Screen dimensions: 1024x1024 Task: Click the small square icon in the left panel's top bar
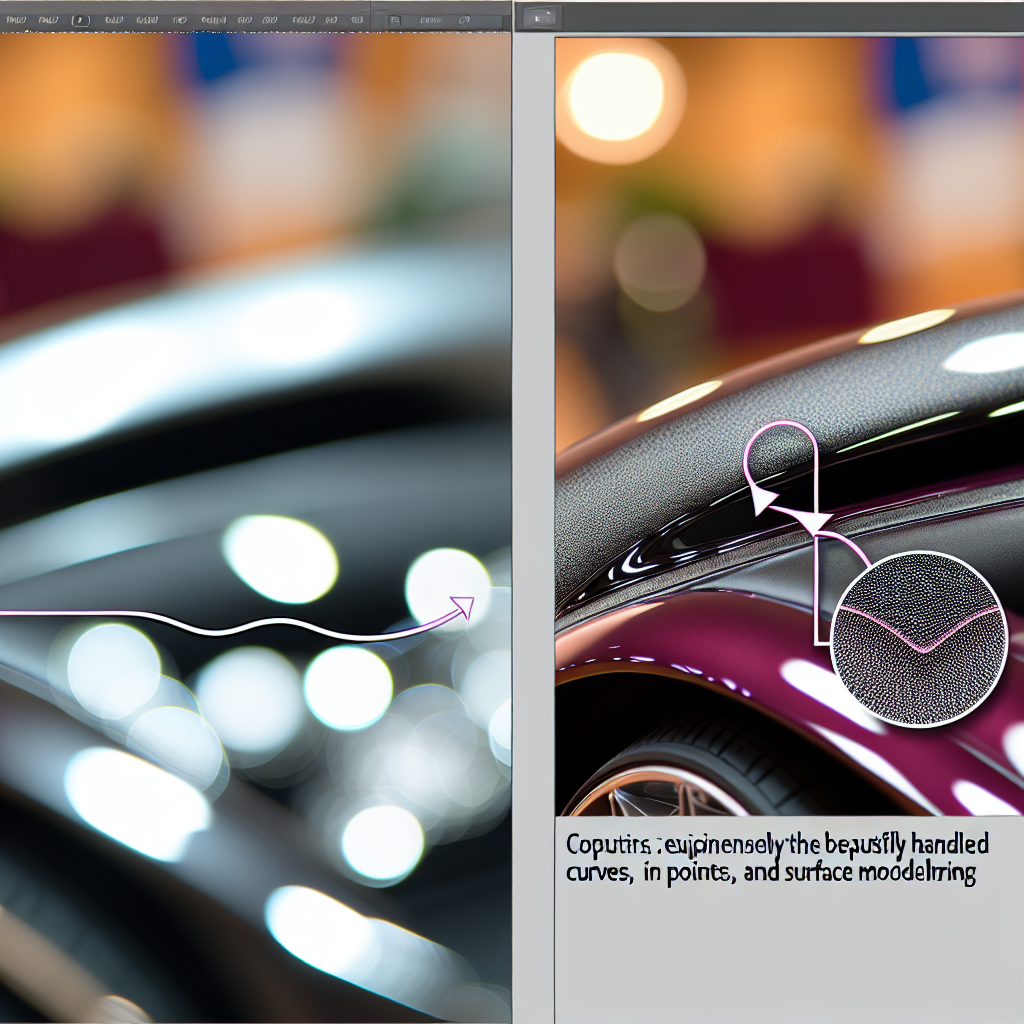click(x=394, y=21)
